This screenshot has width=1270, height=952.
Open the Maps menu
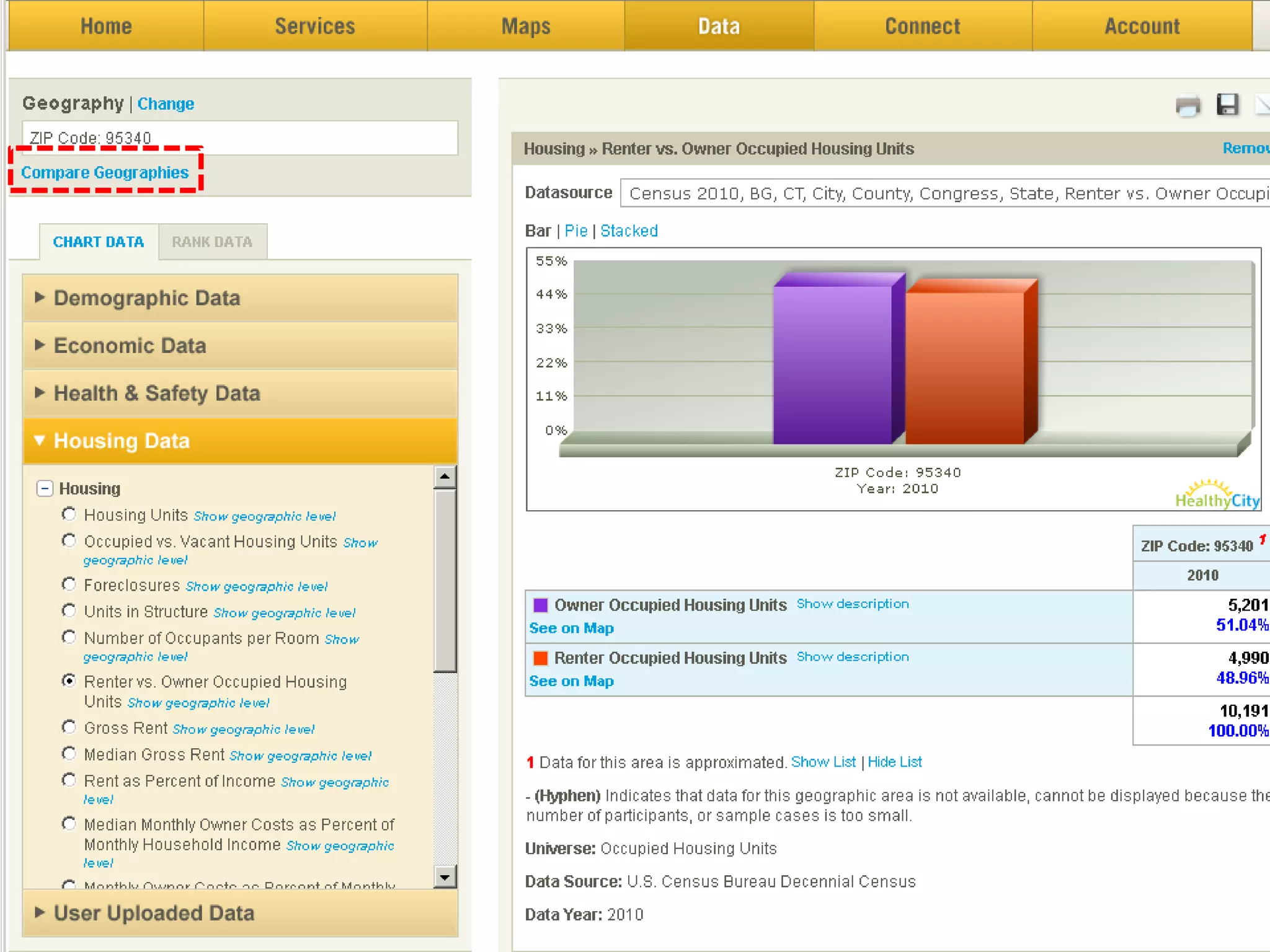tap(525, 26)
